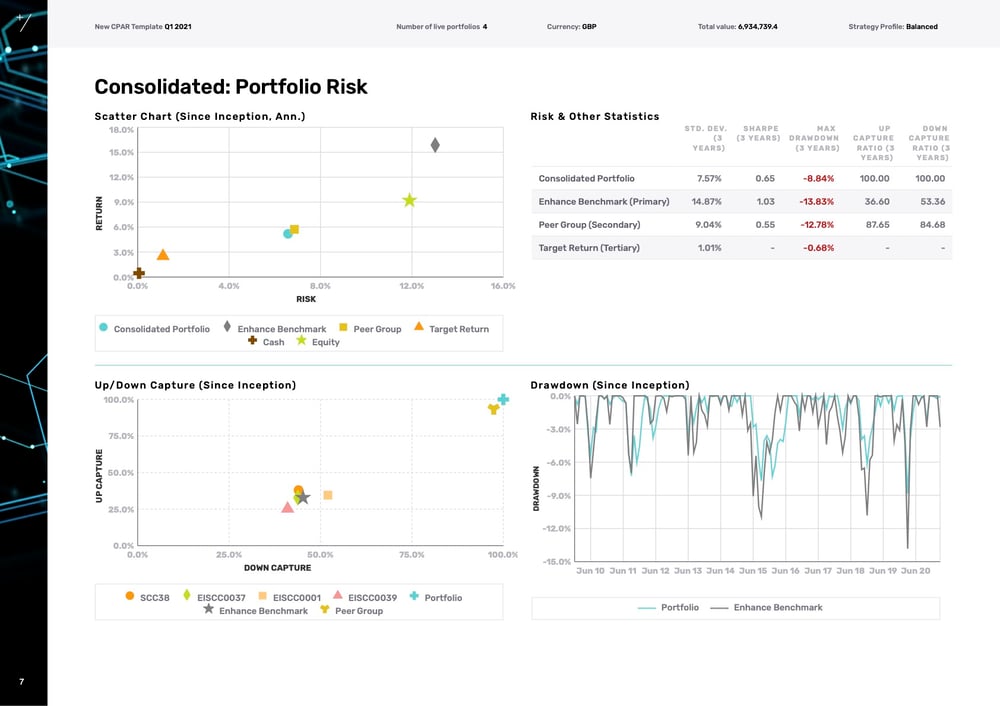The height and width of the screenshot is (706, 1000).
Task: Click the yellow square point in scatter chart
Action: pyautogui.click(x=294, y=230)
